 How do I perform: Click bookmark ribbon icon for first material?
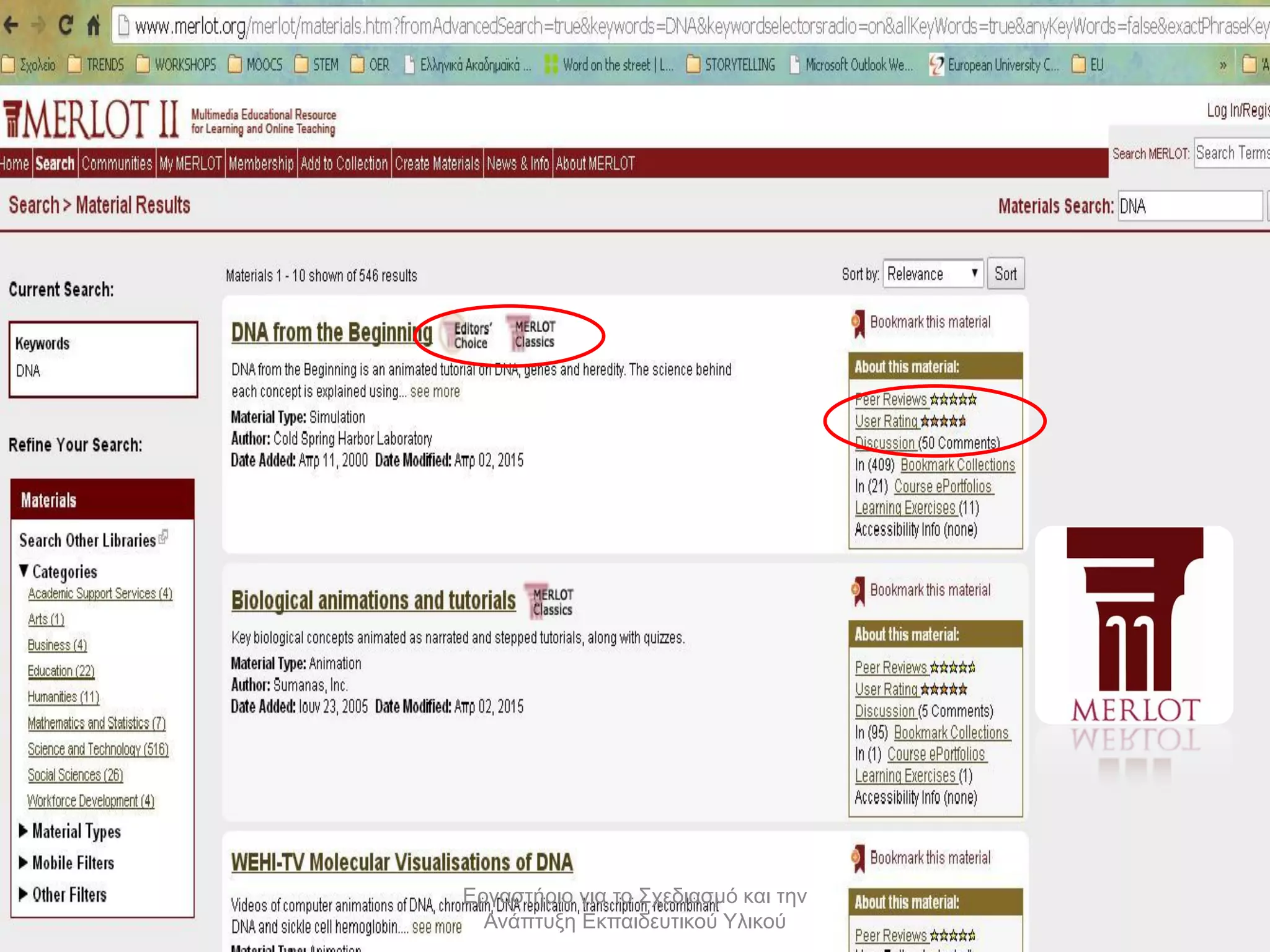[858, 323]
